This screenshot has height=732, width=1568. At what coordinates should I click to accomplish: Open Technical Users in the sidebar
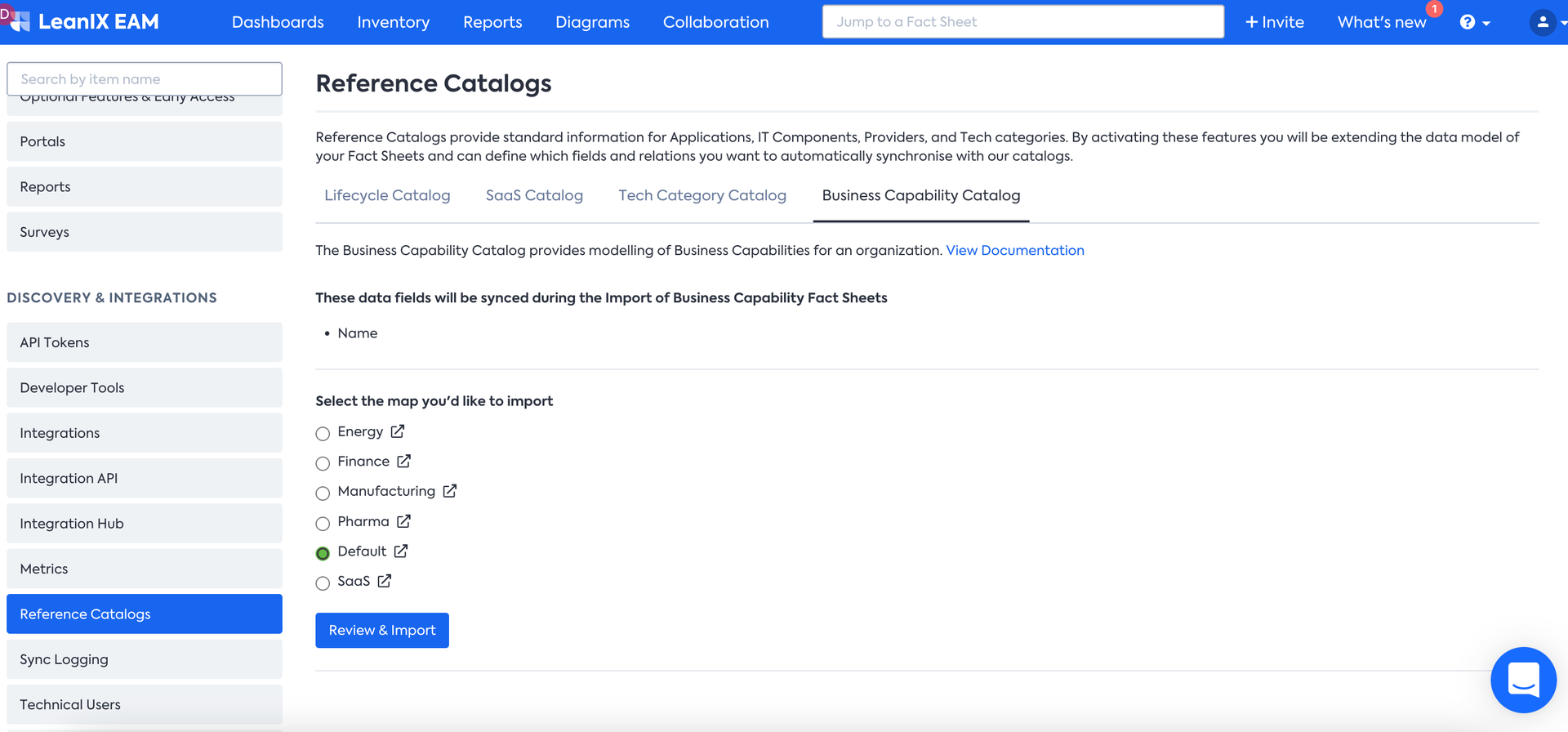145,704
